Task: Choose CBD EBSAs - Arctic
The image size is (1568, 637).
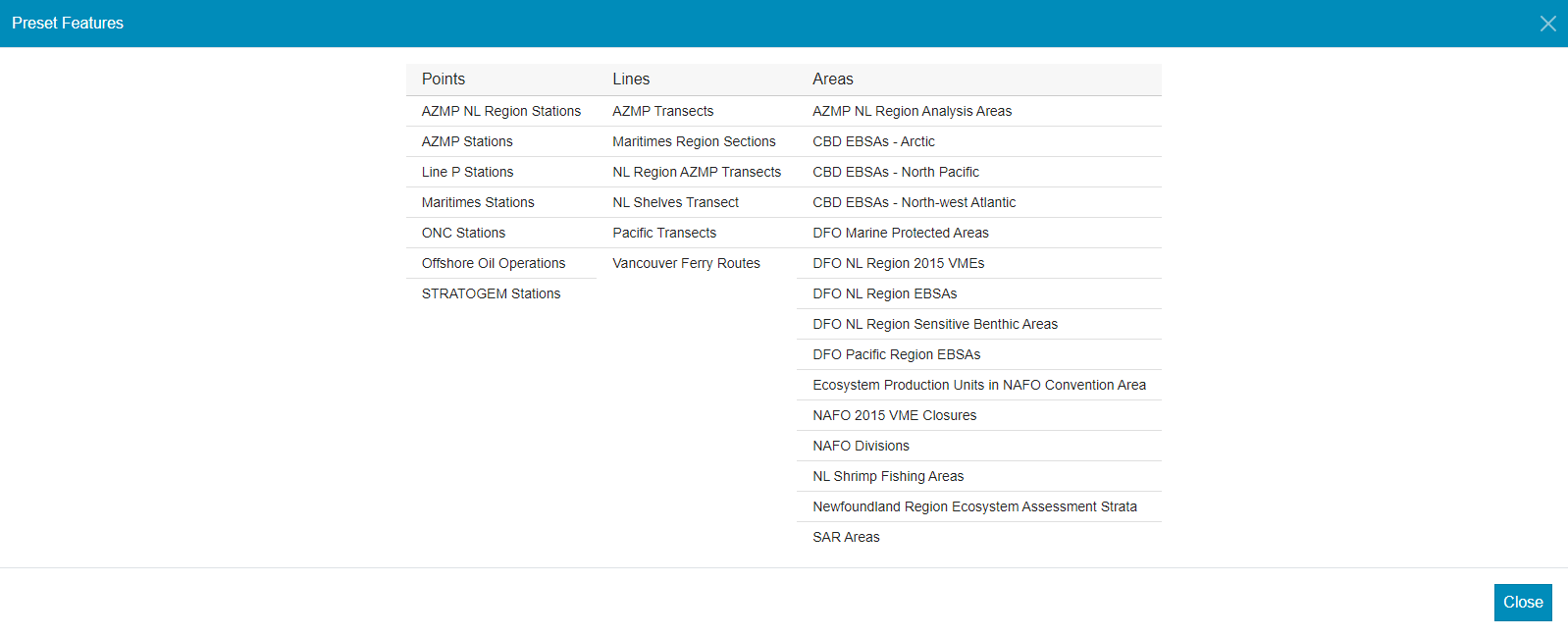Action: click(979, 141)
